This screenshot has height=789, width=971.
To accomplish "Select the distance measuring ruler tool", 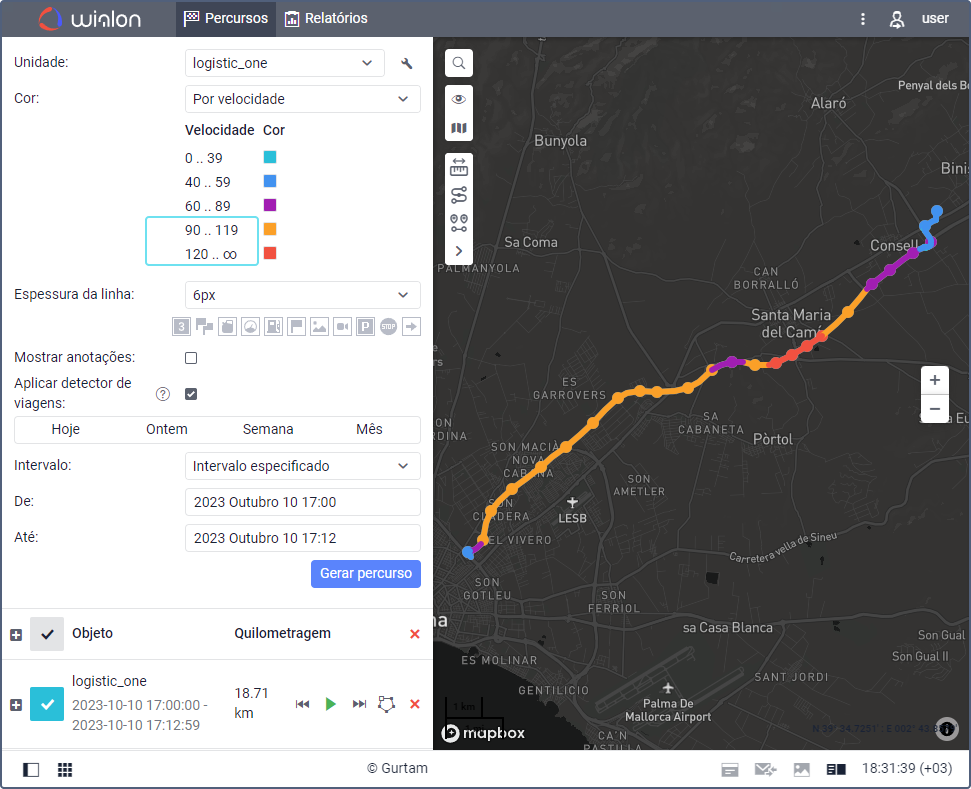I will [x=459, y=168].
